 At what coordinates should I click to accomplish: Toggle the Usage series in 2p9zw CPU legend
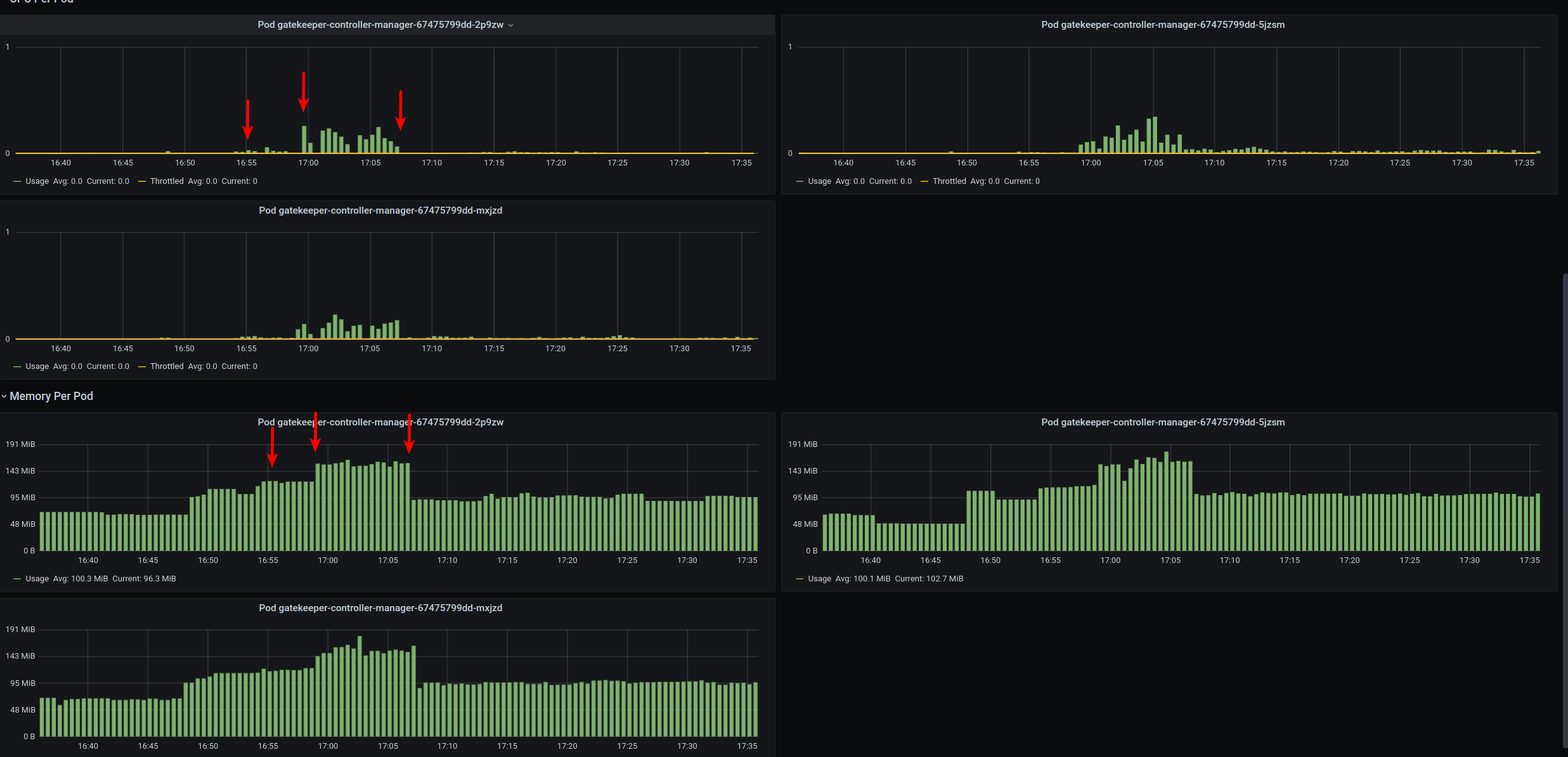tap(37, 181)
